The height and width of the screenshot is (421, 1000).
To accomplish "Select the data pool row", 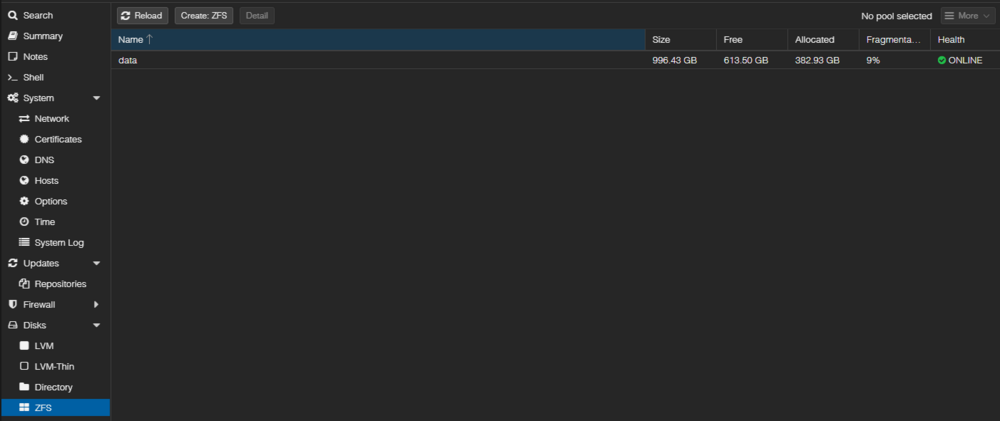I will pos(555,61).
